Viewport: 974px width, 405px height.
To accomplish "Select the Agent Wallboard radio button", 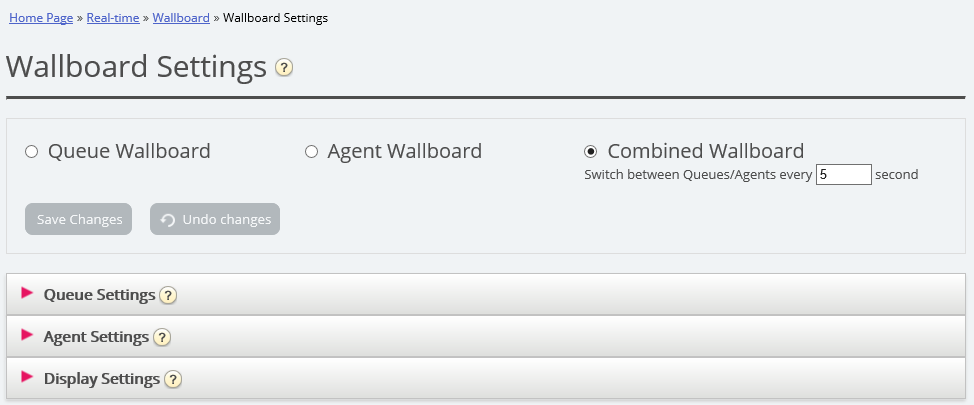I will 311,152.
